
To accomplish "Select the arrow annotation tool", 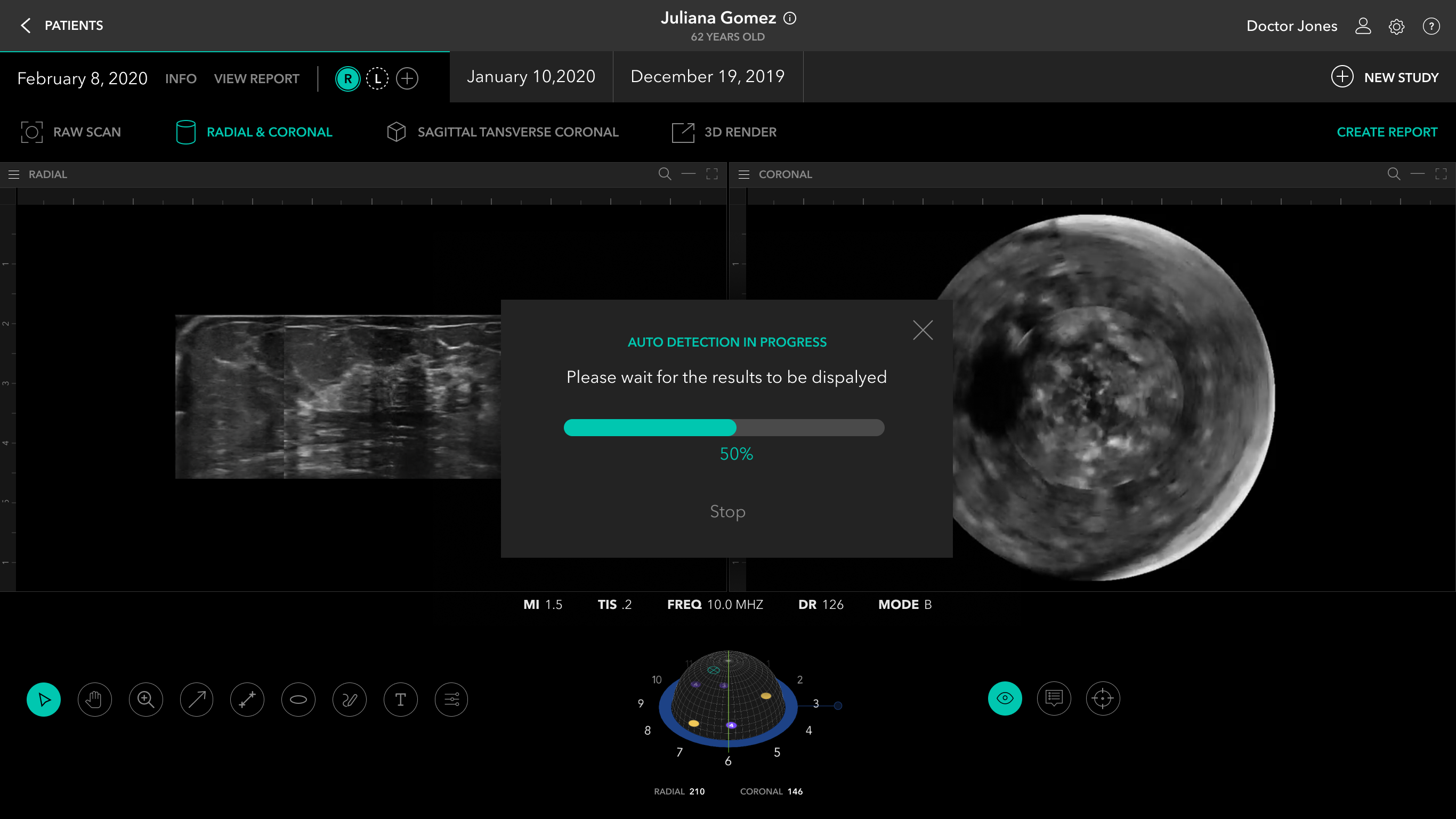I will tap(197, 700).
